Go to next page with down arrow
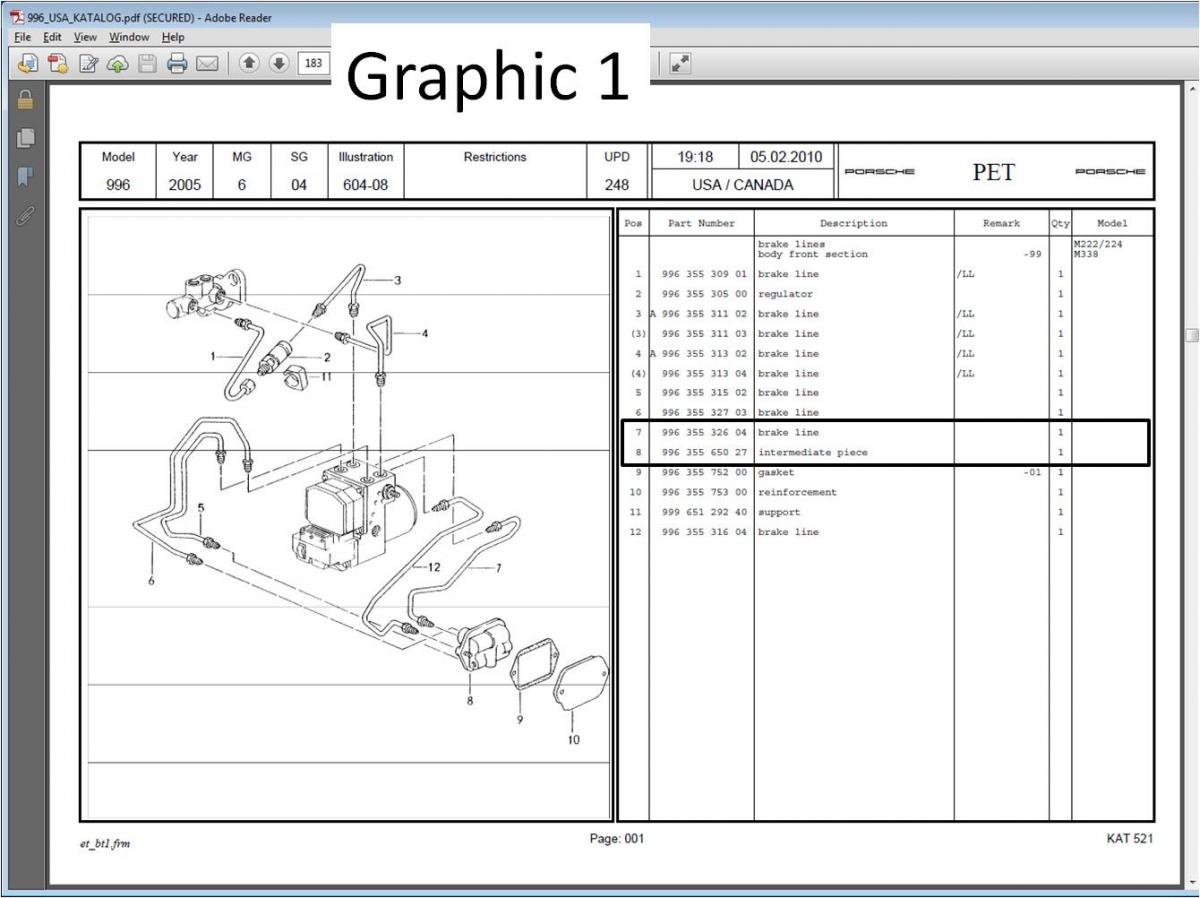 pos(279,64)
